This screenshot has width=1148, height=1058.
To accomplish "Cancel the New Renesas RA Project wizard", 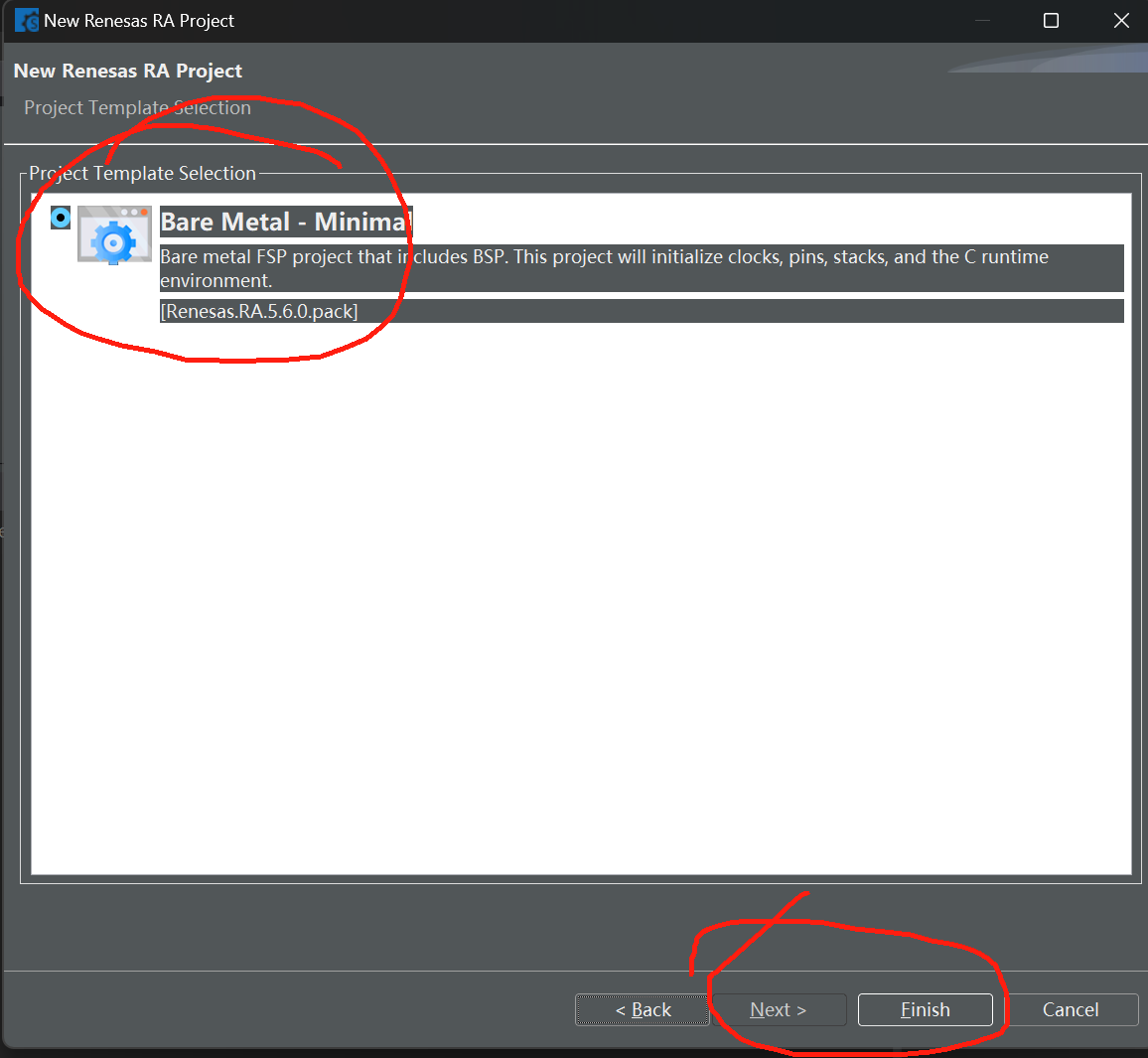I will (1071, 1009).
